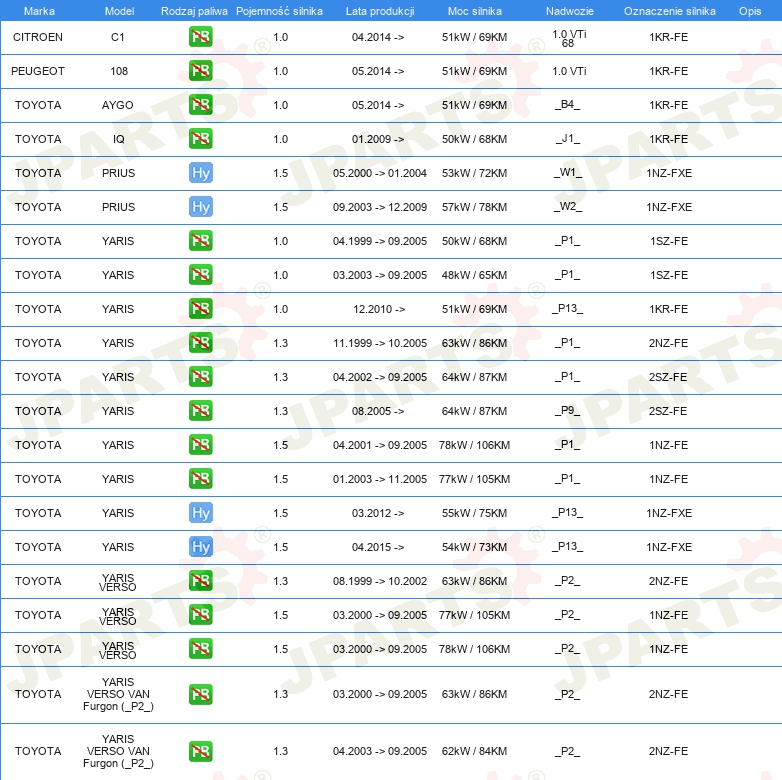Select the PEUGEOT brand cell
782x780 pixels.
38,71
